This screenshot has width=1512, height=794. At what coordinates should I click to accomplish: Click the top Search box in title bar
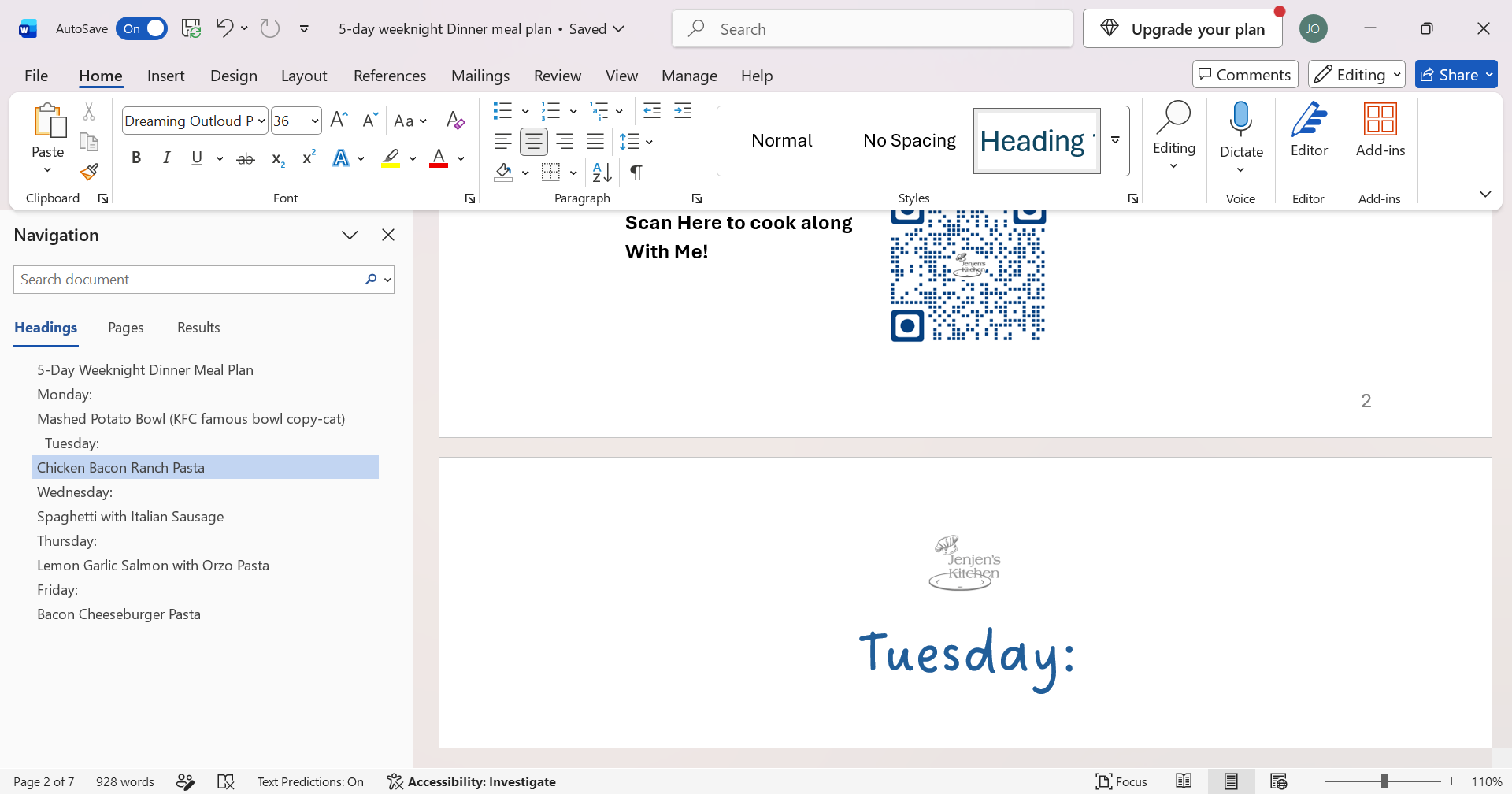click(873, 29)
